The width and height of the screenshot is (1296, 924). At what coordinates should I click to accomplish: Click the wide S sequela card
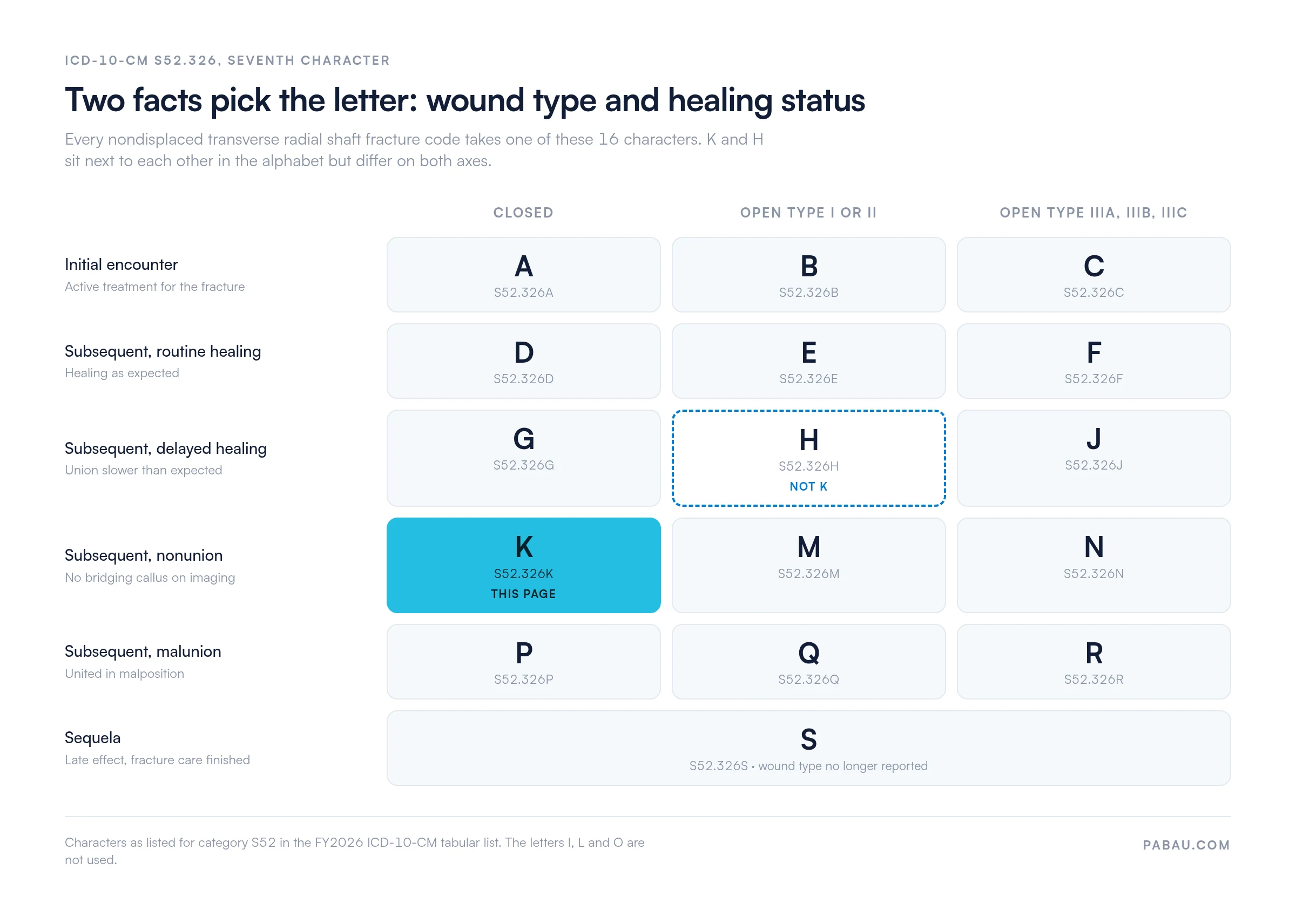coord(808,748)
